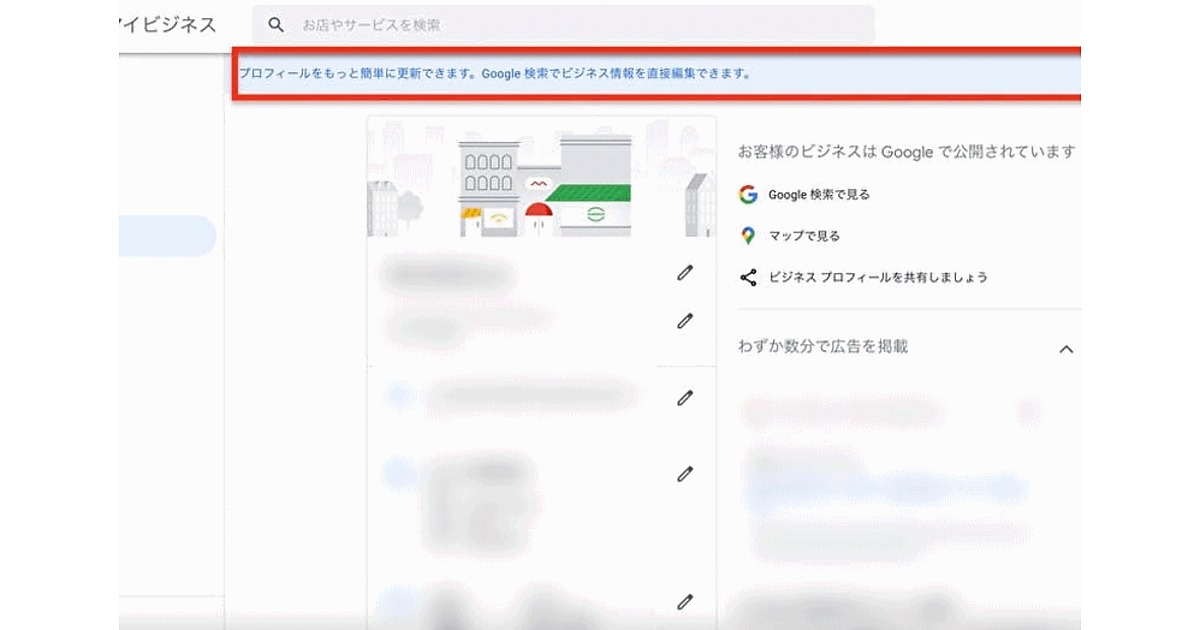Click the bottommost pencil edit icon

(x=684, y=602)
